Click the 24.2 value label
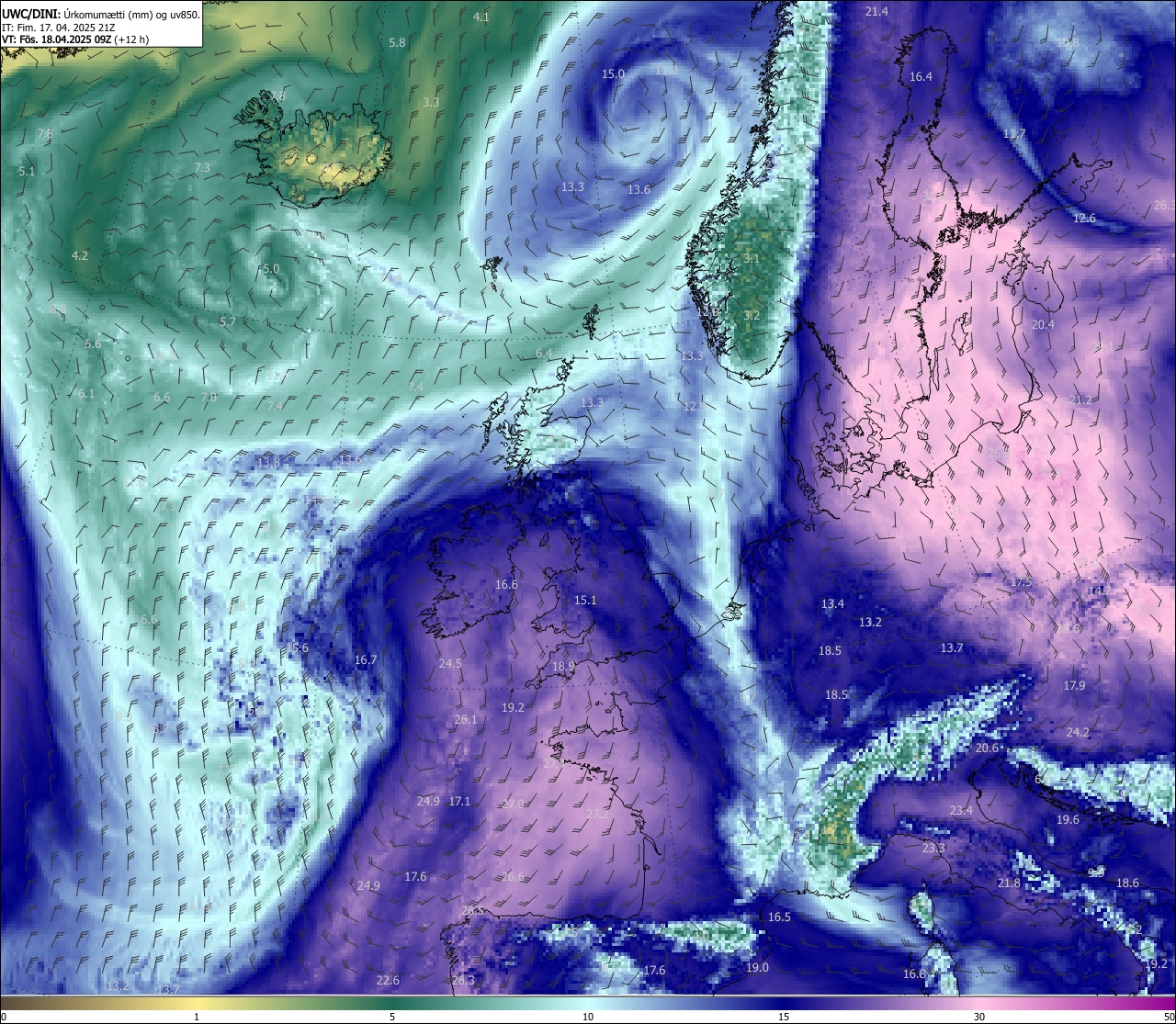This screenshot has height=1024, width=1176. click(x=1078, y=733)
